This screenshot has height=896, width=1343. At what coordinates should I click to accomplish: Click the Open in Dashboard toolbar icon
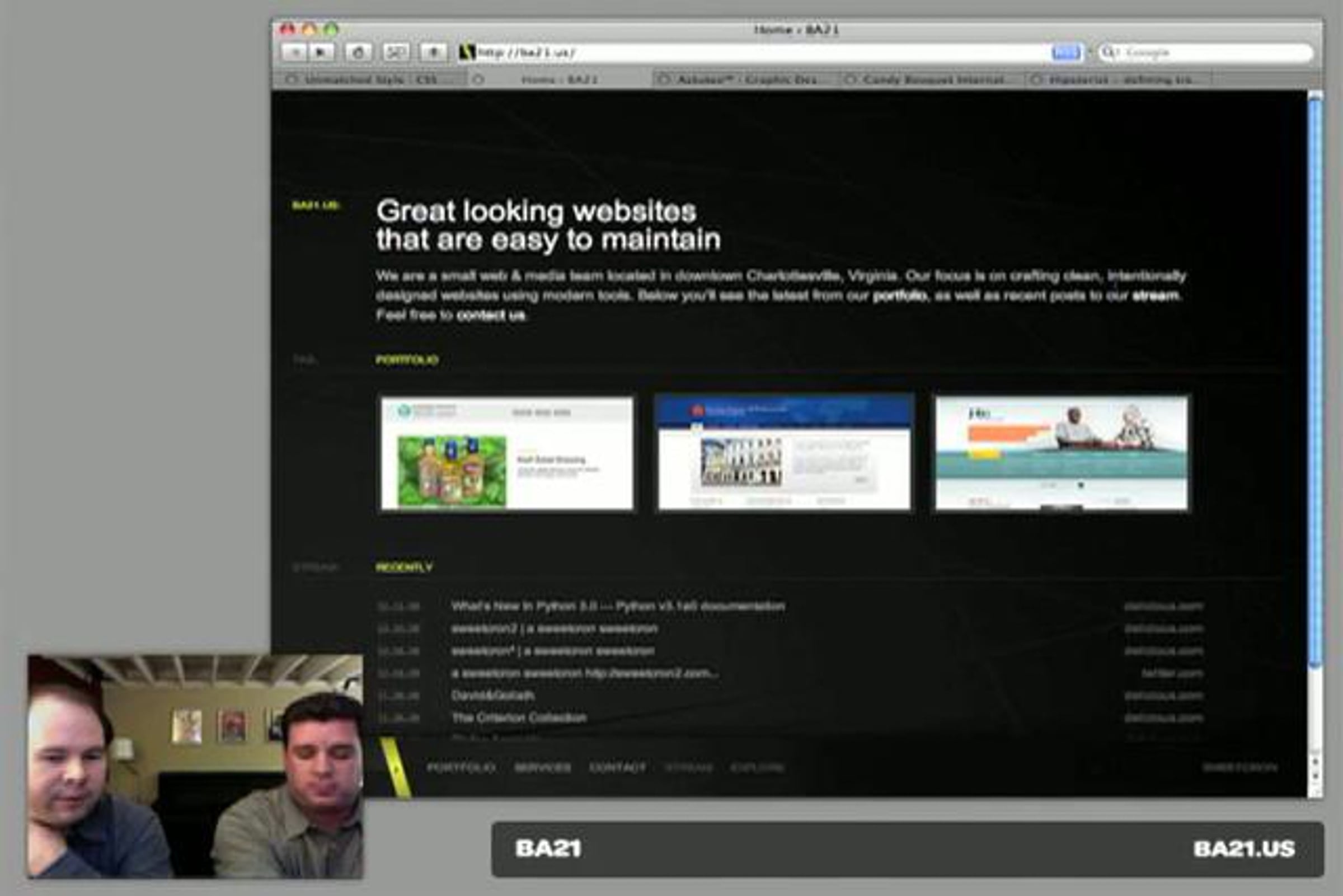(396, 53)
